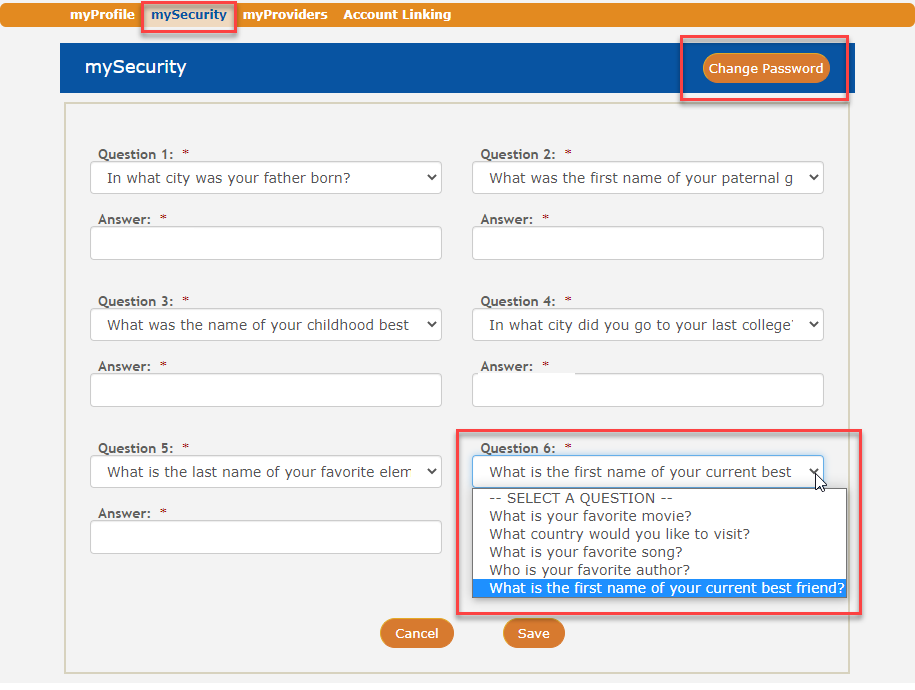
Task: Open the myProfile tab
Action: pos(102,15)
